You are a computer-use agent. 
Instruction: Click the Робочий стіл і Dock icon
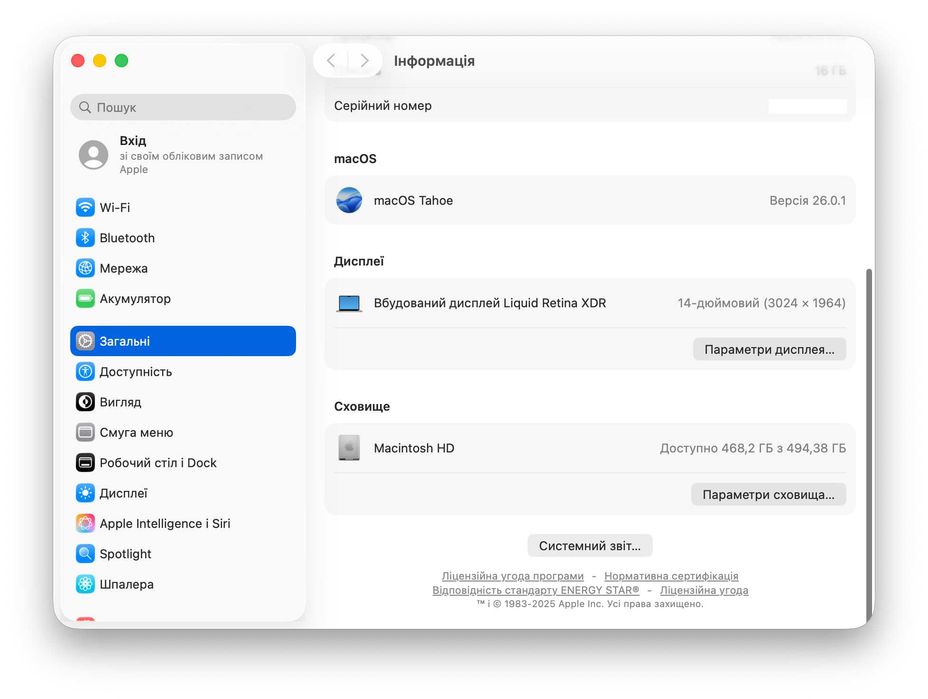click(85, 463)
